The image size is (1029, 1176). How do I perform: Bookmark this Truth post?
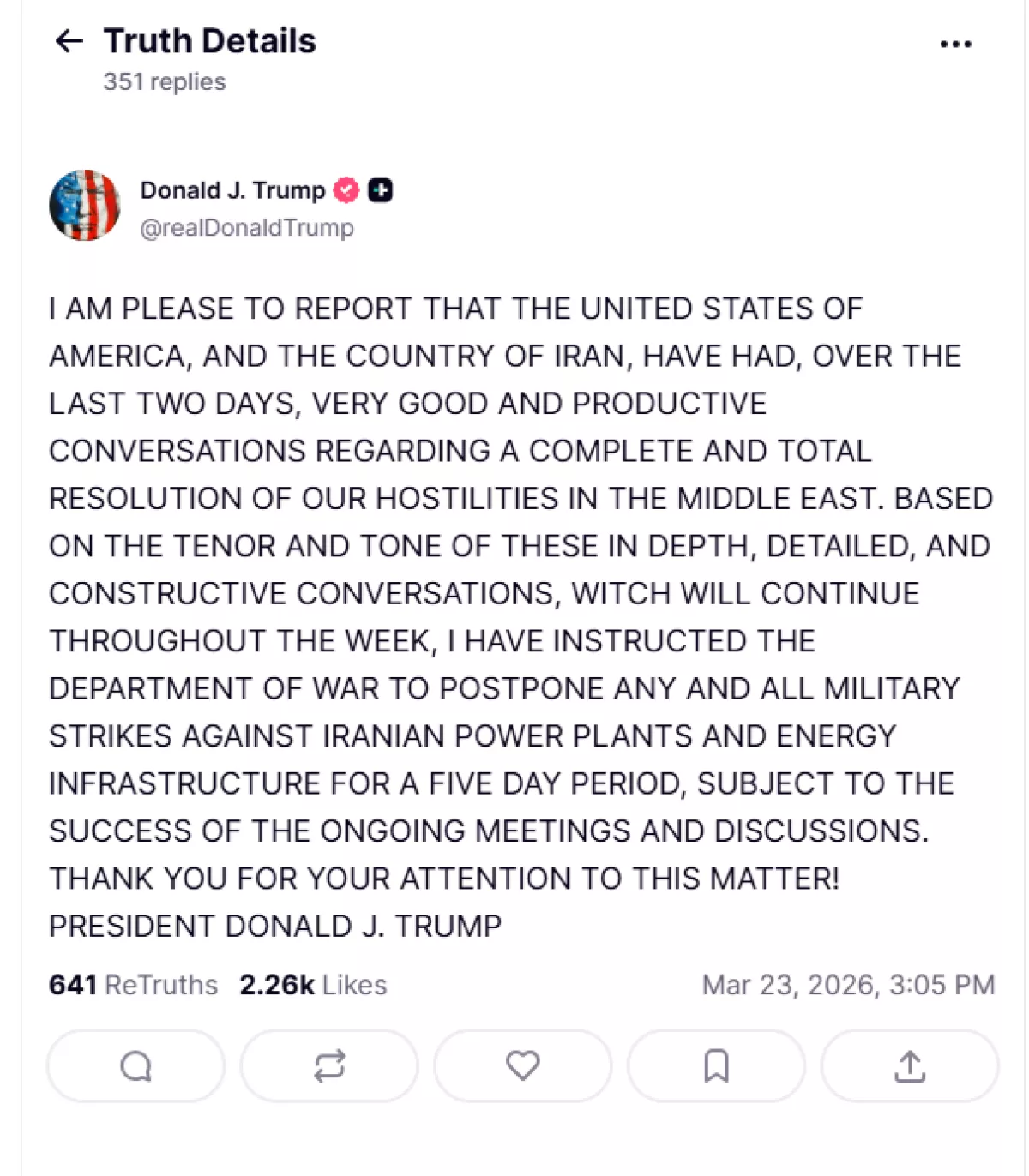click(716, 1066)
